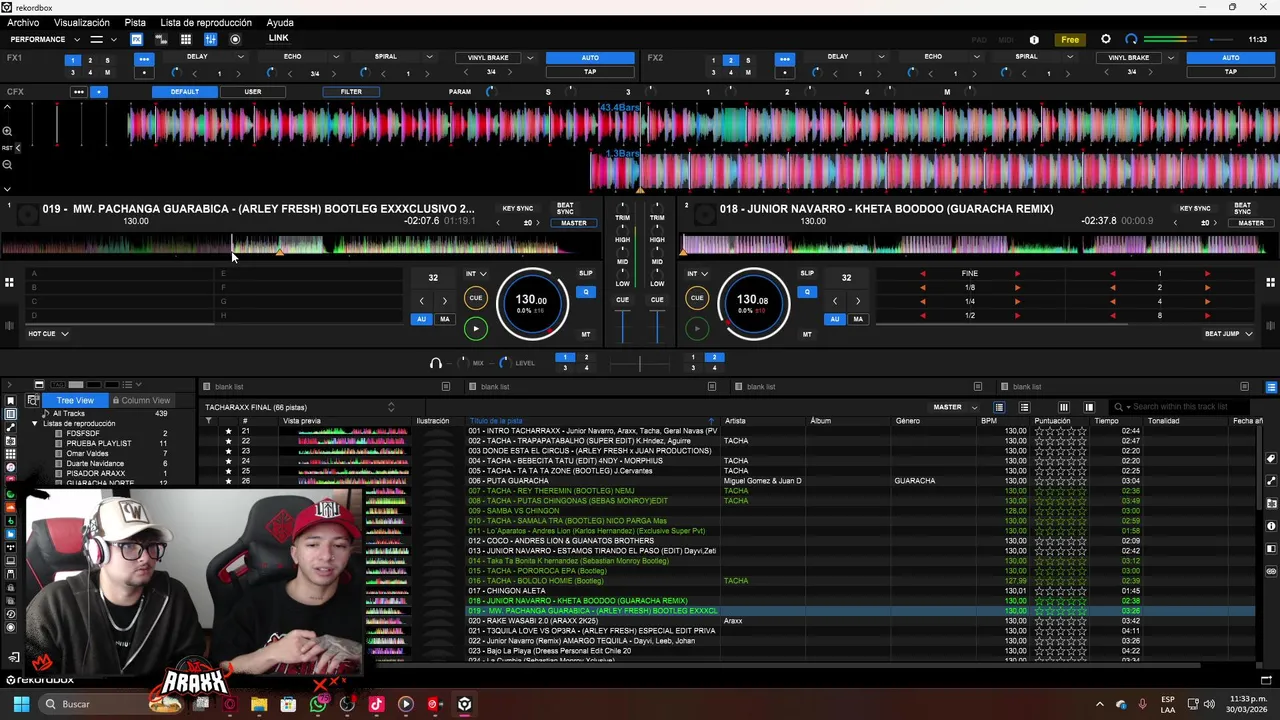Open deck 1 INT dropdown
1280x720 pixels.
(475, 273)
